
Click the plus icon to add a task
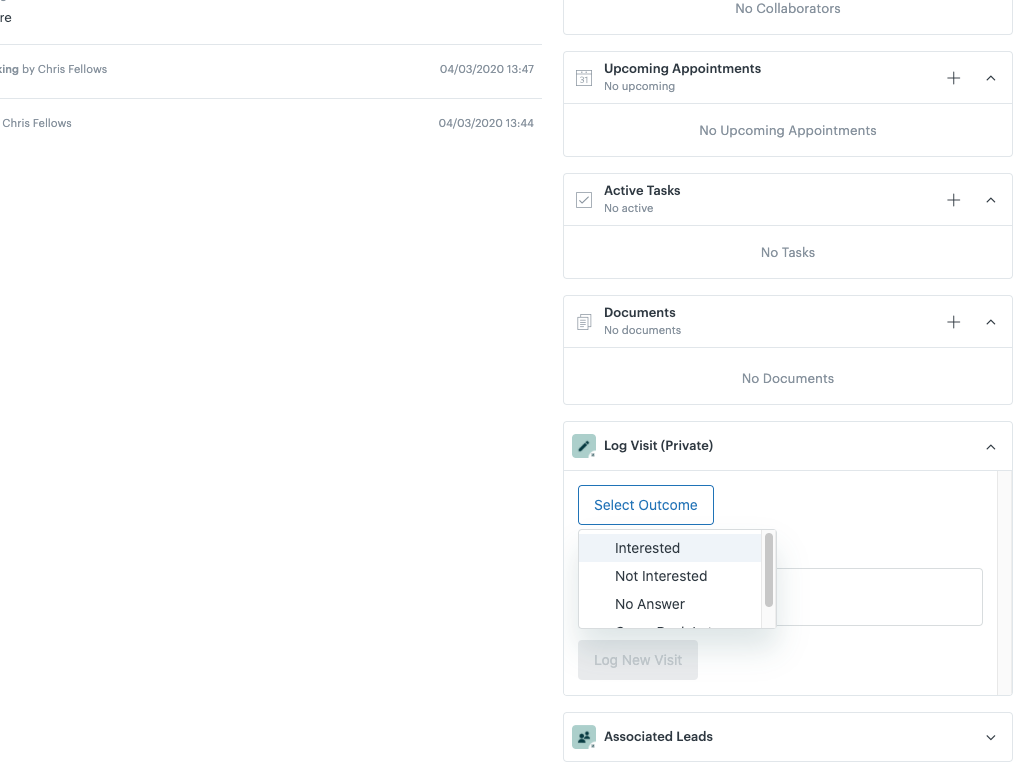click(x=953, y=199)
